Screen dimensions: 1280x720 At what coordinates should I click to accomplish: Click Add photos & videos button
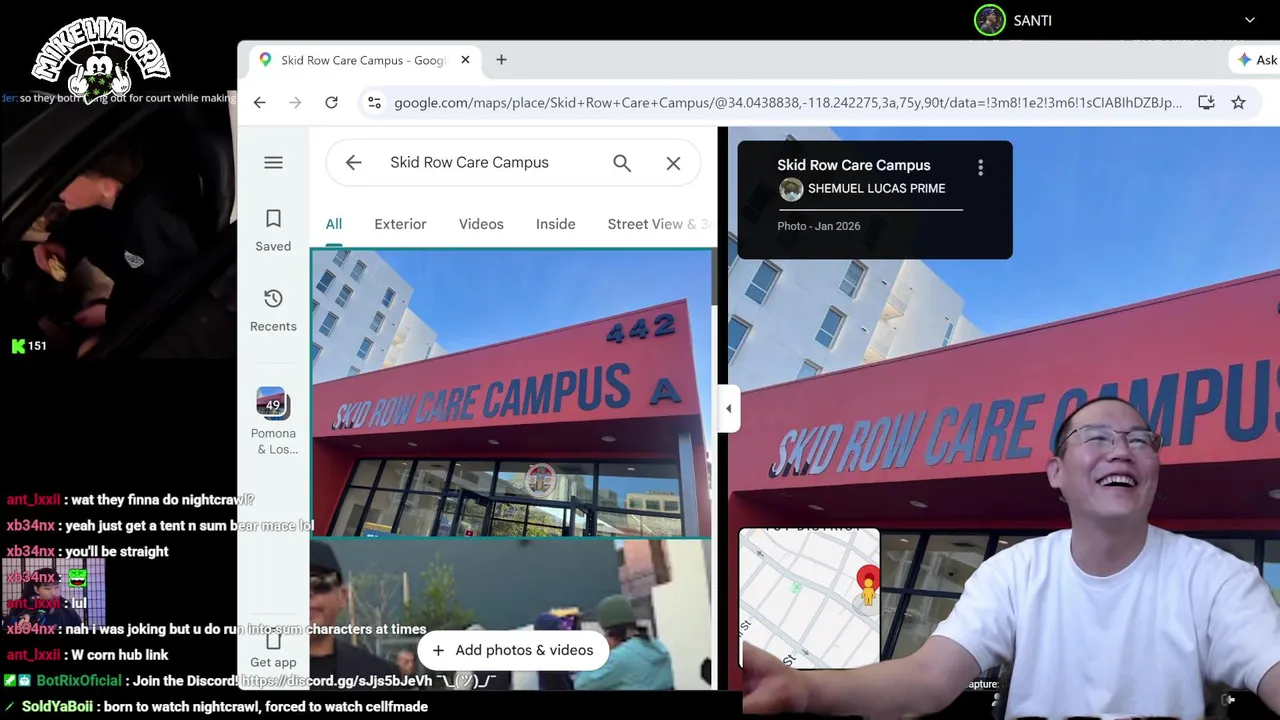pos(513,650)
